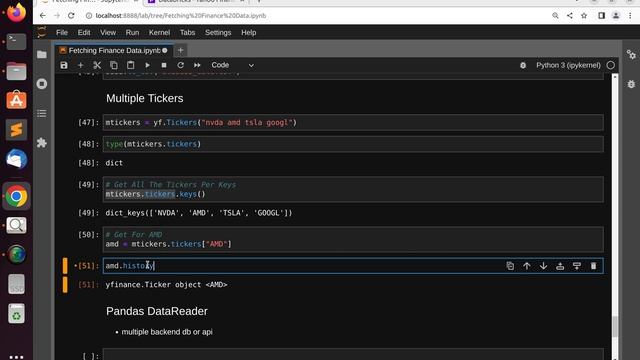Click the Multiple Tickers heading
The image size is (640, 360).
144,98
